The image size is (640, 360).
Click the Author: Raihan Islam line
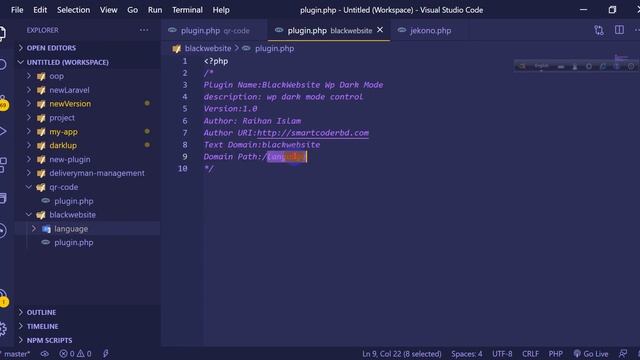point(252,121)
